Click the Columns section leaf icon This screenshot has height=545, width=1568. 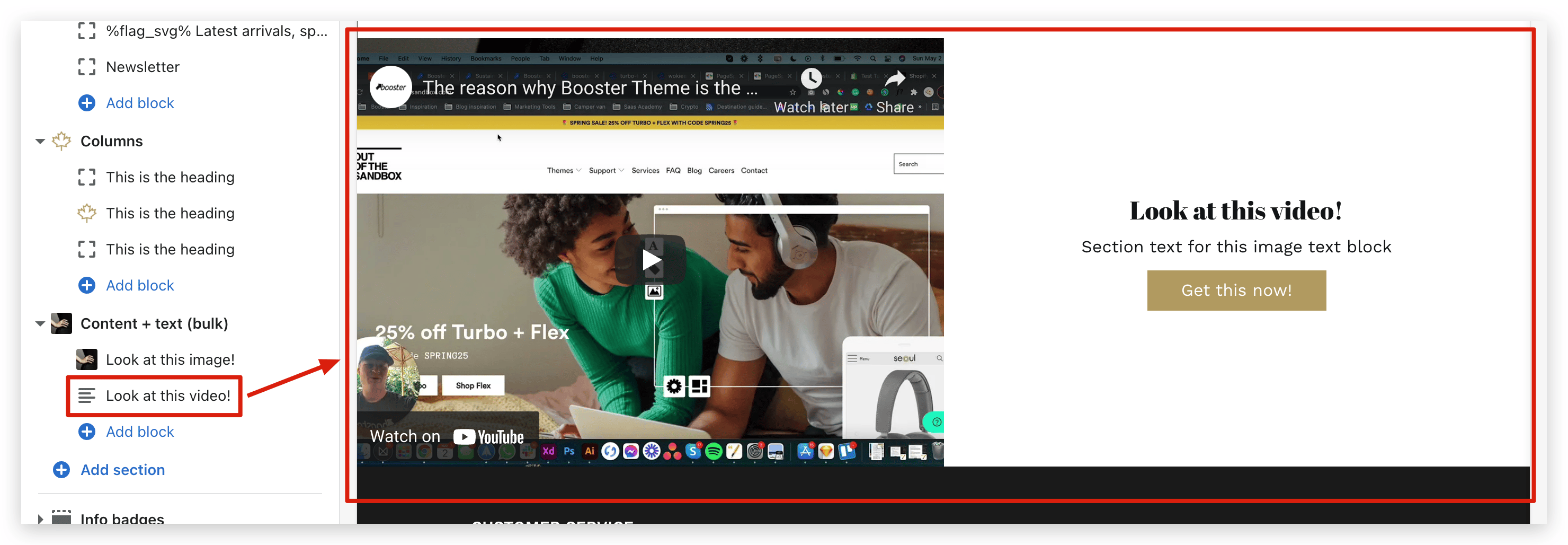click(61, 141)
